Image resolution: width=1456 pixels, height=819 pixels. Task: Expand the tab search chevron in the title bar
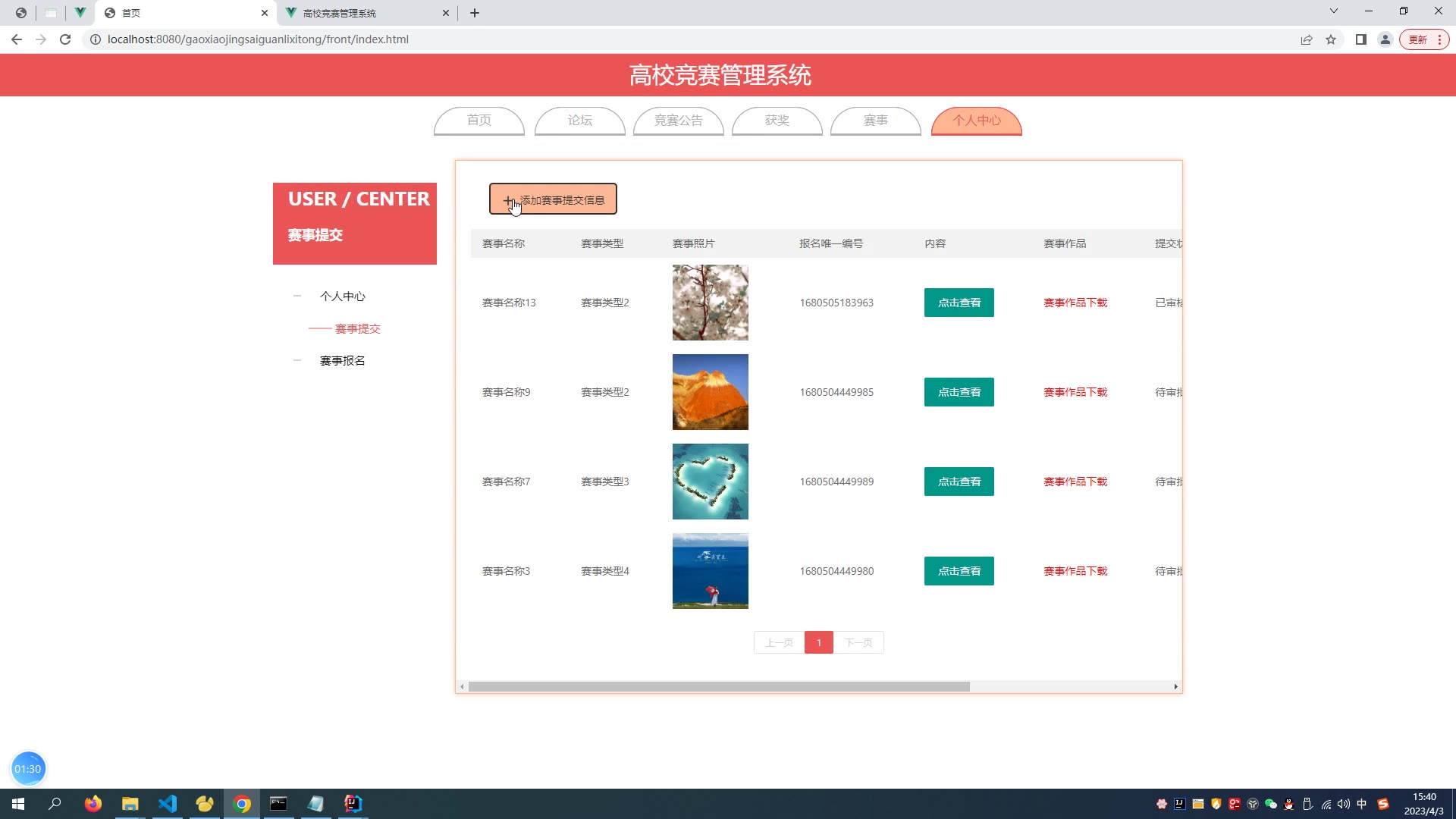1334,11
